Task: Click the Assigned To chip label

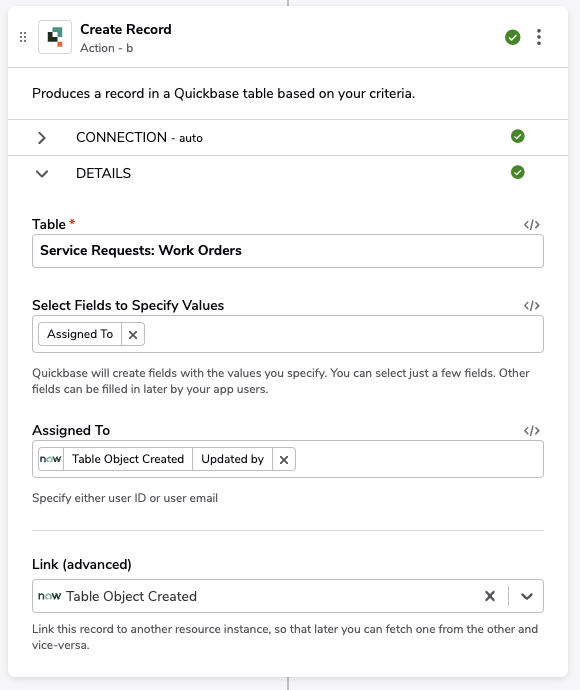Action: coord(80,334)
